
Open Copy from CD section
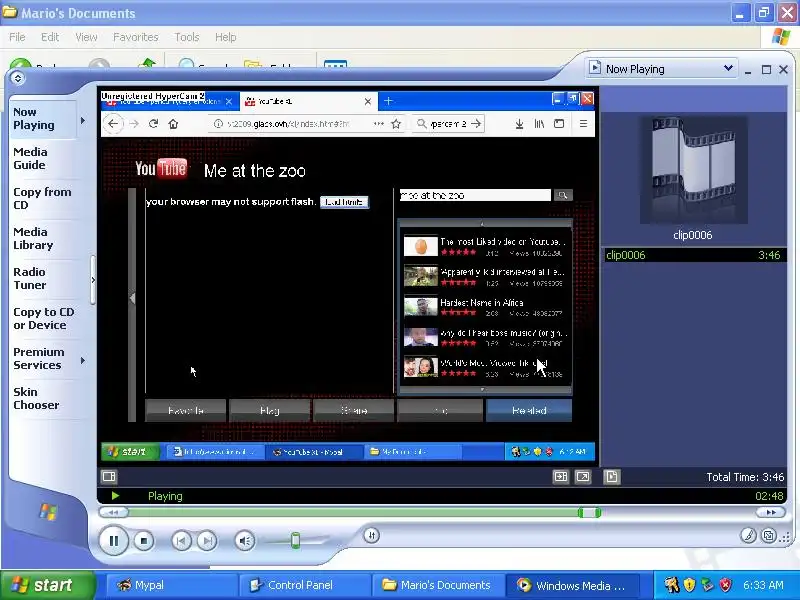coord(42,198)
